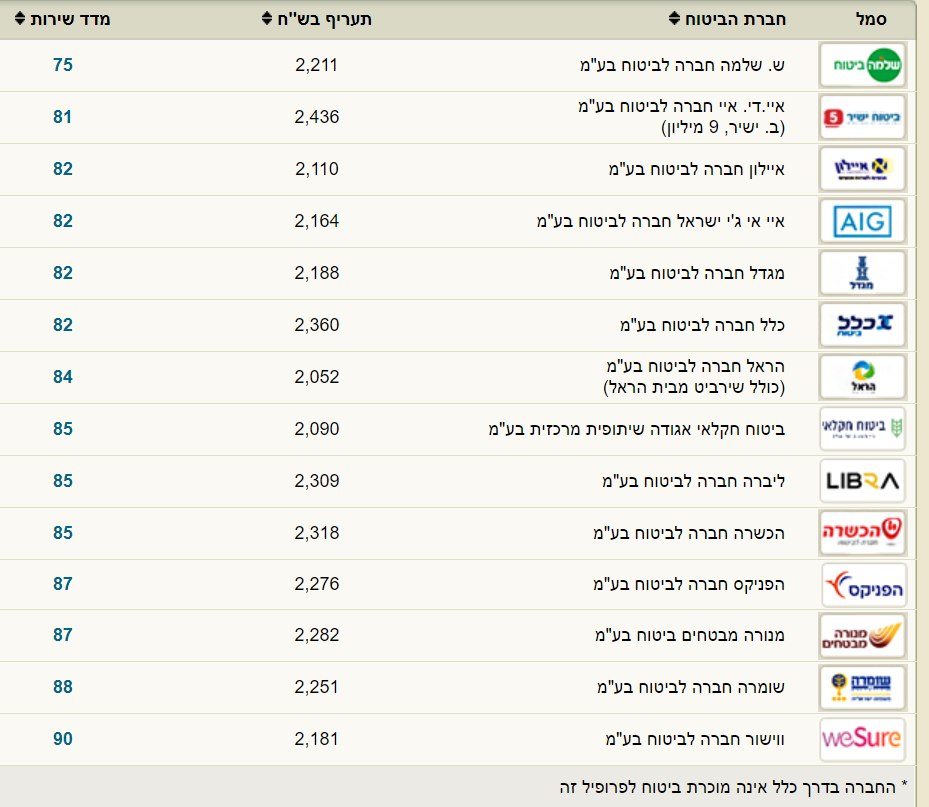Image resolution: width=929 pixels, height=807 pixels.
Task: Open service index 82 for AIG row
Action: [x=63, y=221]
